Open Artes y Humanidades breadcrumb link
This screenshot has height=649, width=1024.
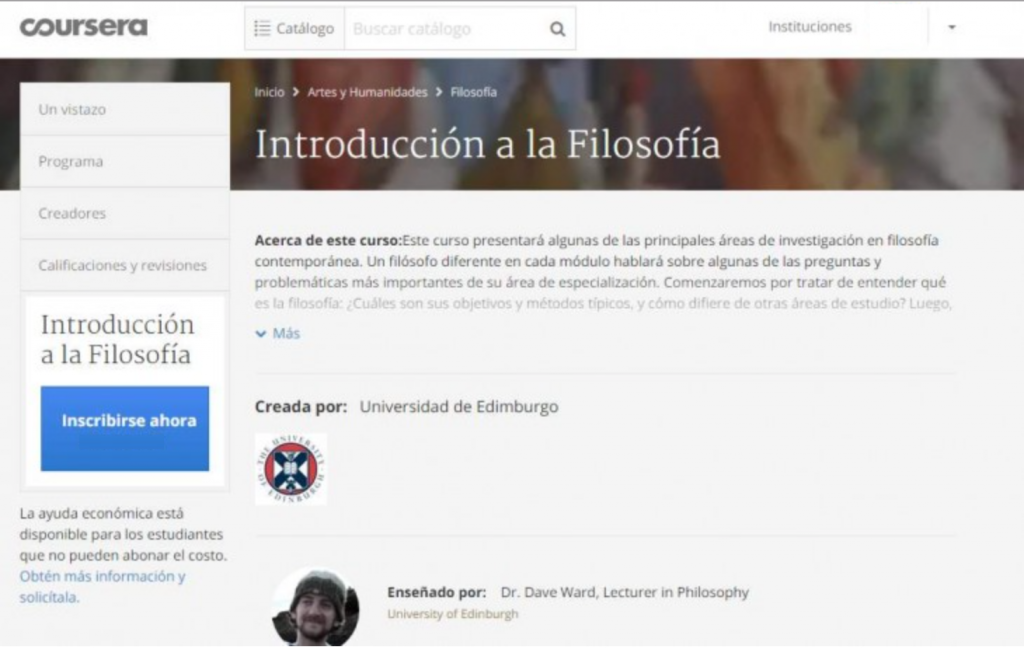tap(367, 92)
